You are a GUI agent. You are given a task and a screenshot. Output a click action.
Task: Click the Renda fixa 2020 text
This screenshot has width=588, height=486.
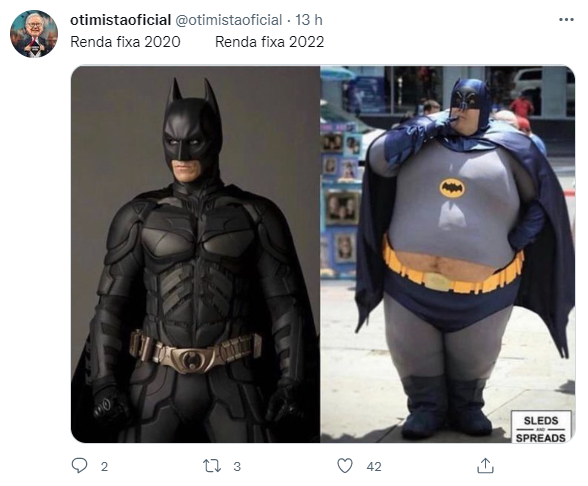[x=125, y=42]
